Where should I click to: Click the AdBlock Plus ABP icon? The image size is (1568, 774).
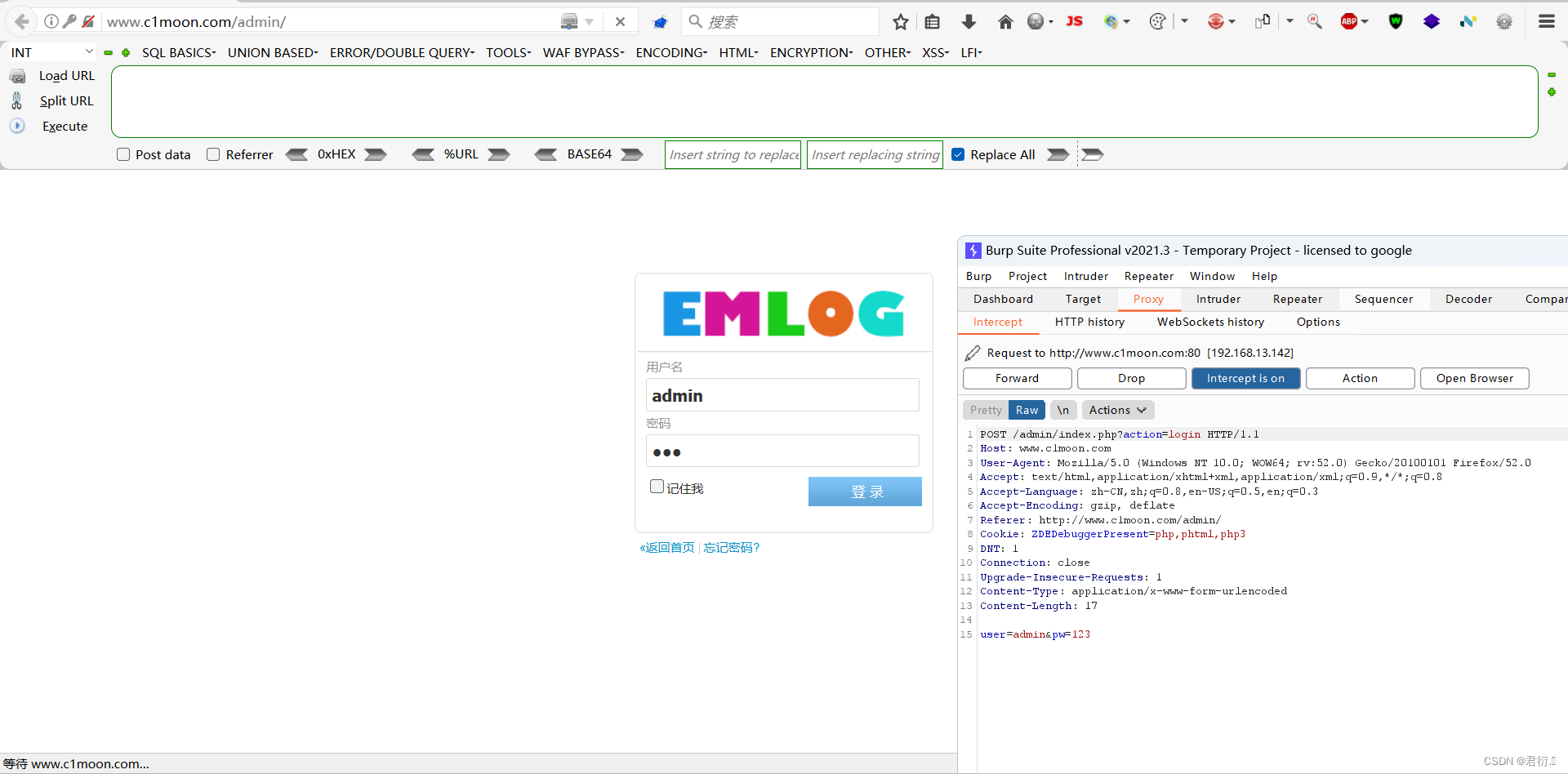point(1349,22)
